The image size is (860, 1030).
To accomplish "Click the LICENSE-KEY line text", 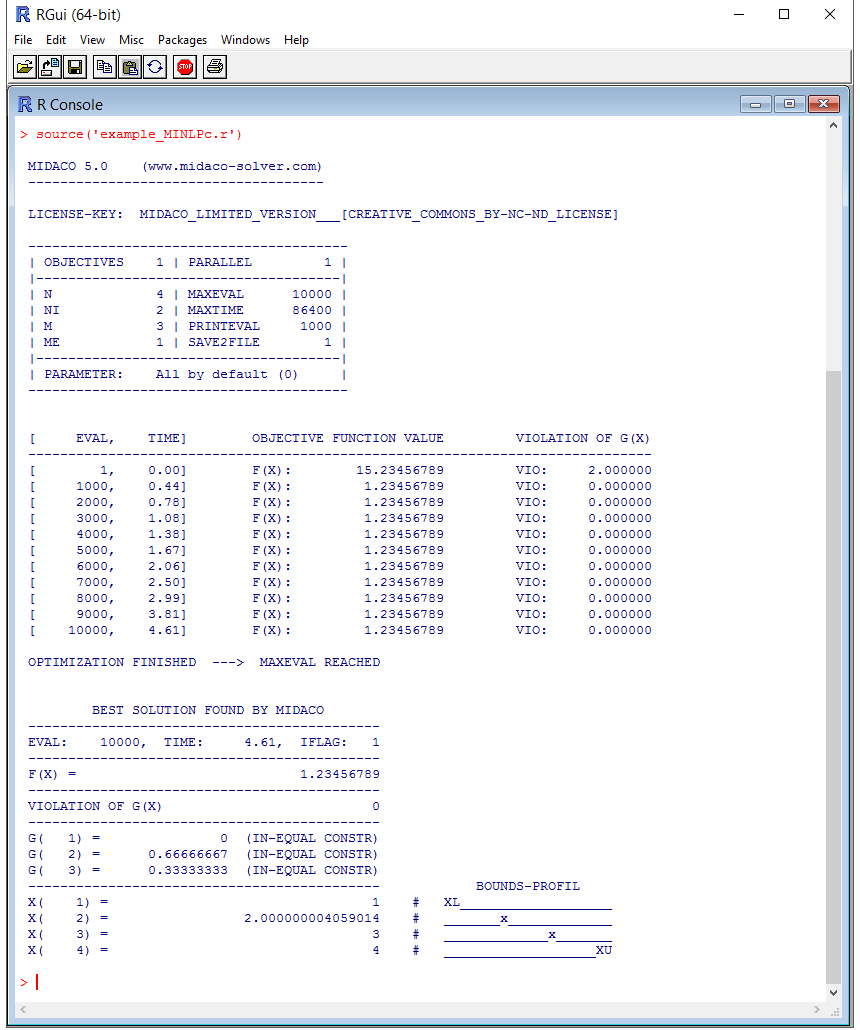I will point(323,214).
